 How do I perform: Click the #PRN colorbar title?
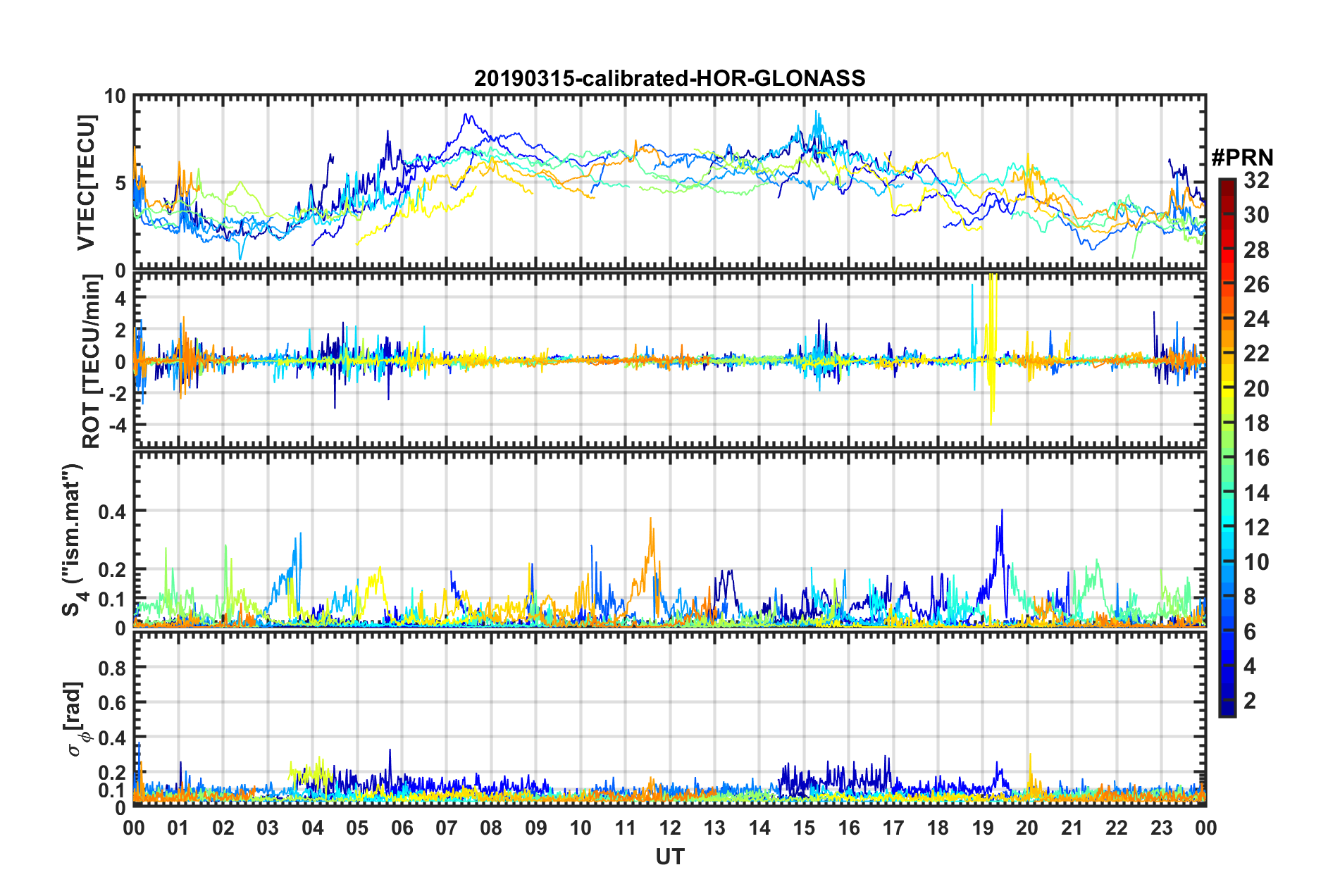click(1242, 158)
